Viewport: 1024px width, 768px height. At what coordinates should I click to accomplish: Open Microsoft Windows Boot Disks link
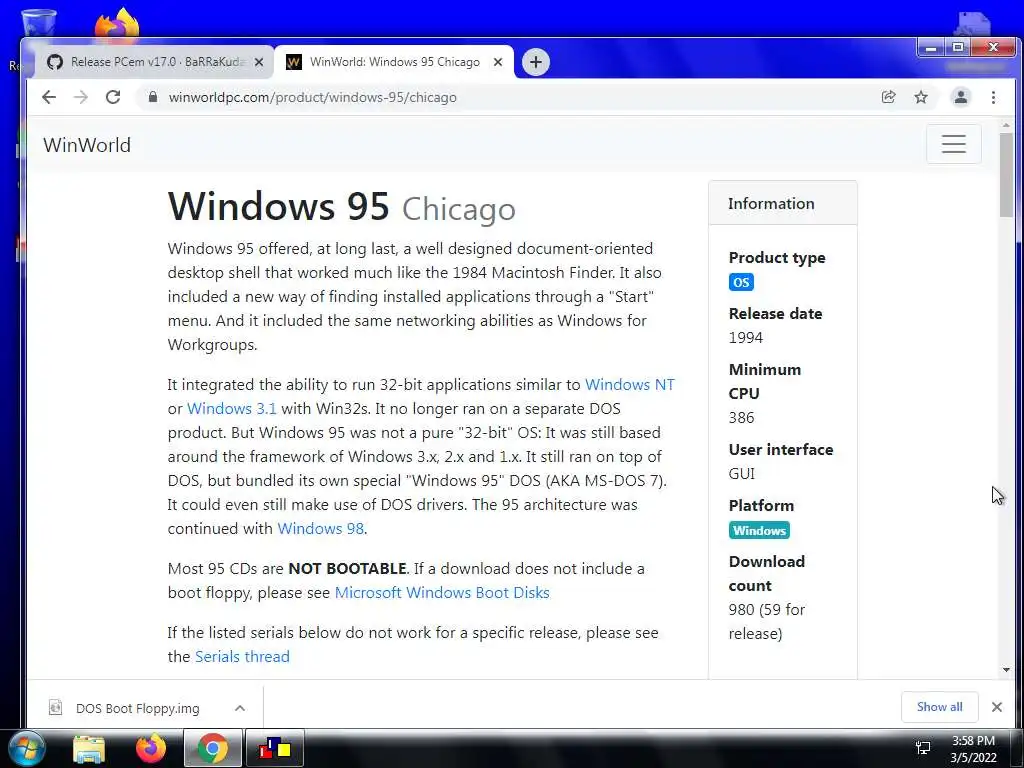pyautogui.click(x=442, y=592)
